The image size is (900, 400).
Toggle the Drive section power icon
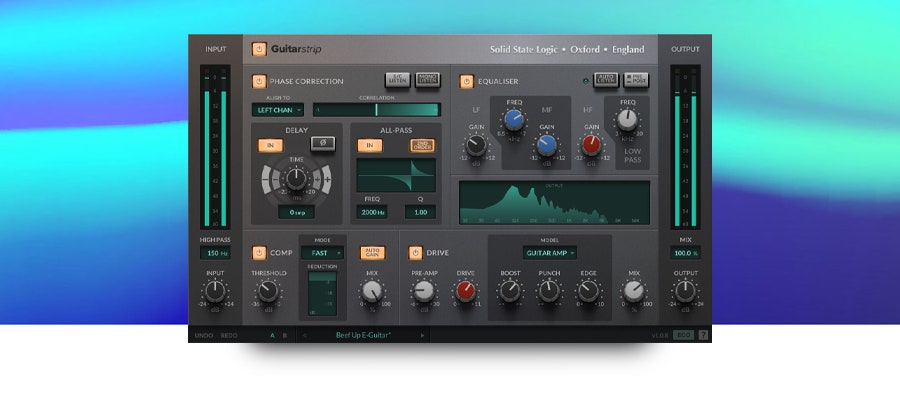(415, 253)
